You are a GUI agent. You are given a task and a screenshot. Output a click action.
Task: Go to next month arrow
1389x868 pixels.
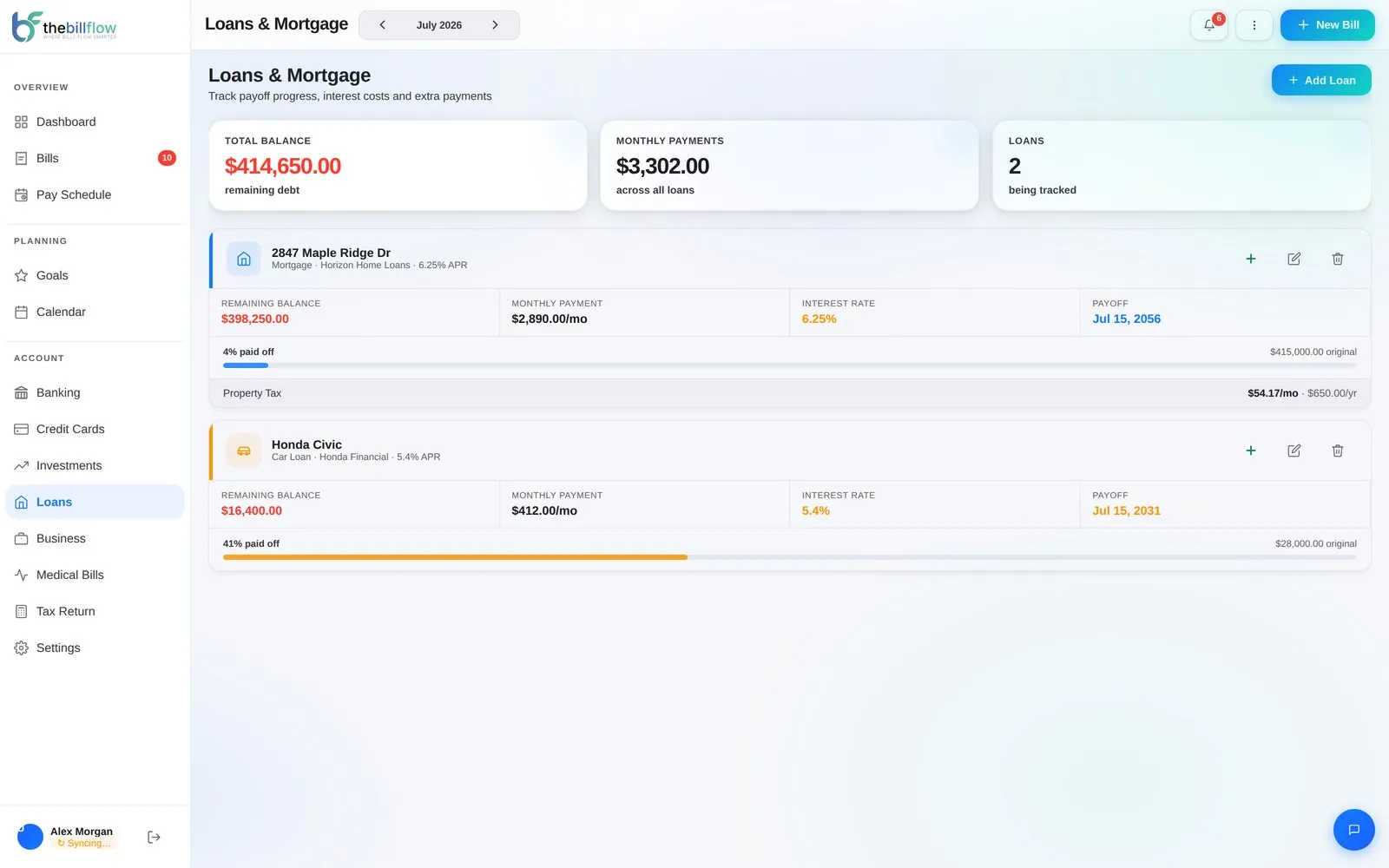495,25
